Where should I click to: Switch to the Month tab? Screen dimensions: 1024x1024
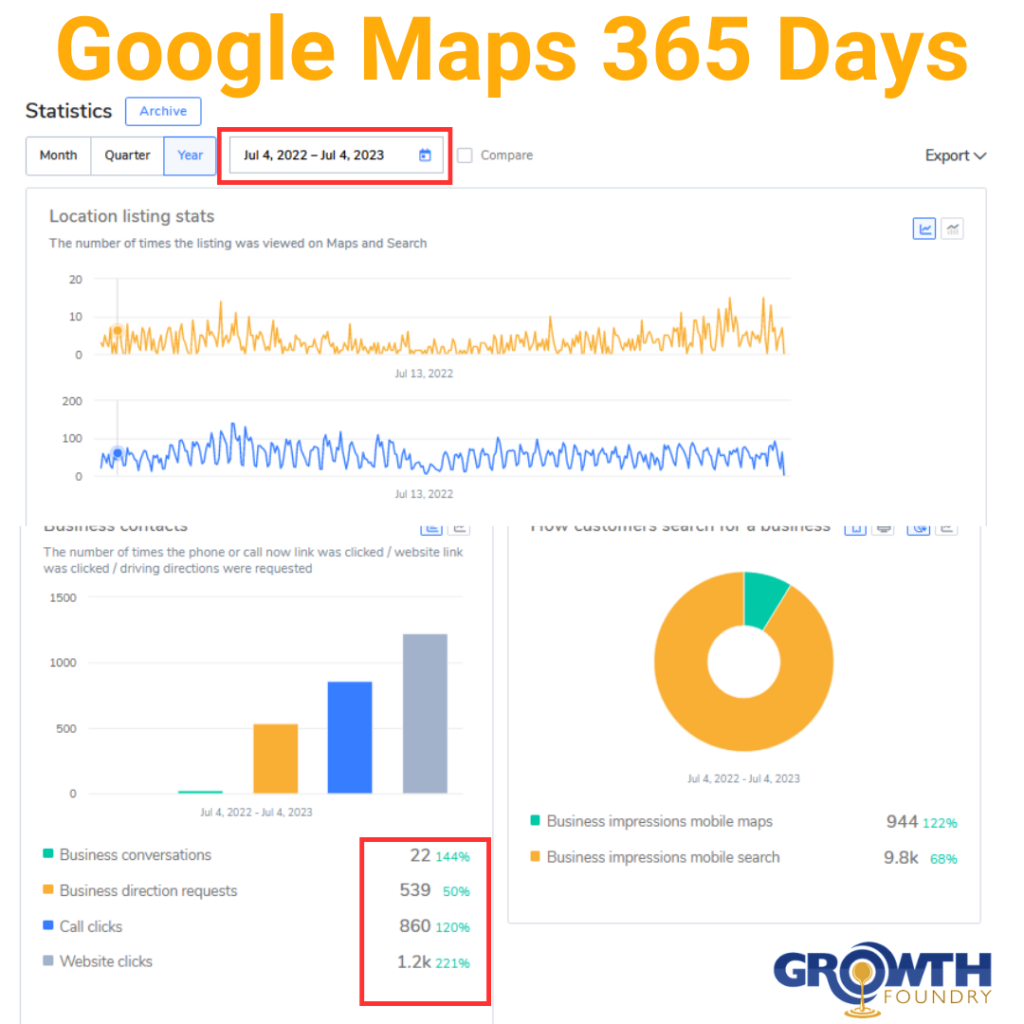pyautogui.click(x=57, y=155)
